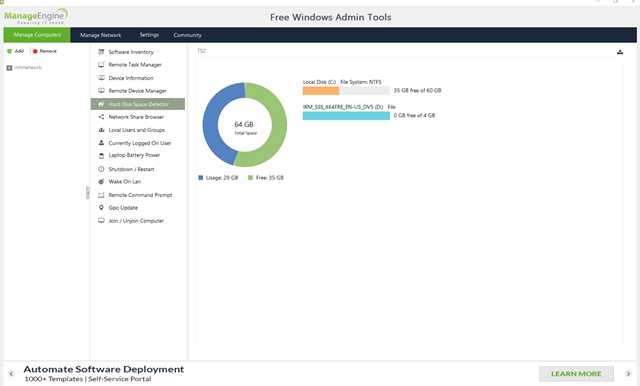The width and height of the screenshot is (640, 386).
Task: Open Join / Unjoin Computer entry
Action: coord(136,221)
